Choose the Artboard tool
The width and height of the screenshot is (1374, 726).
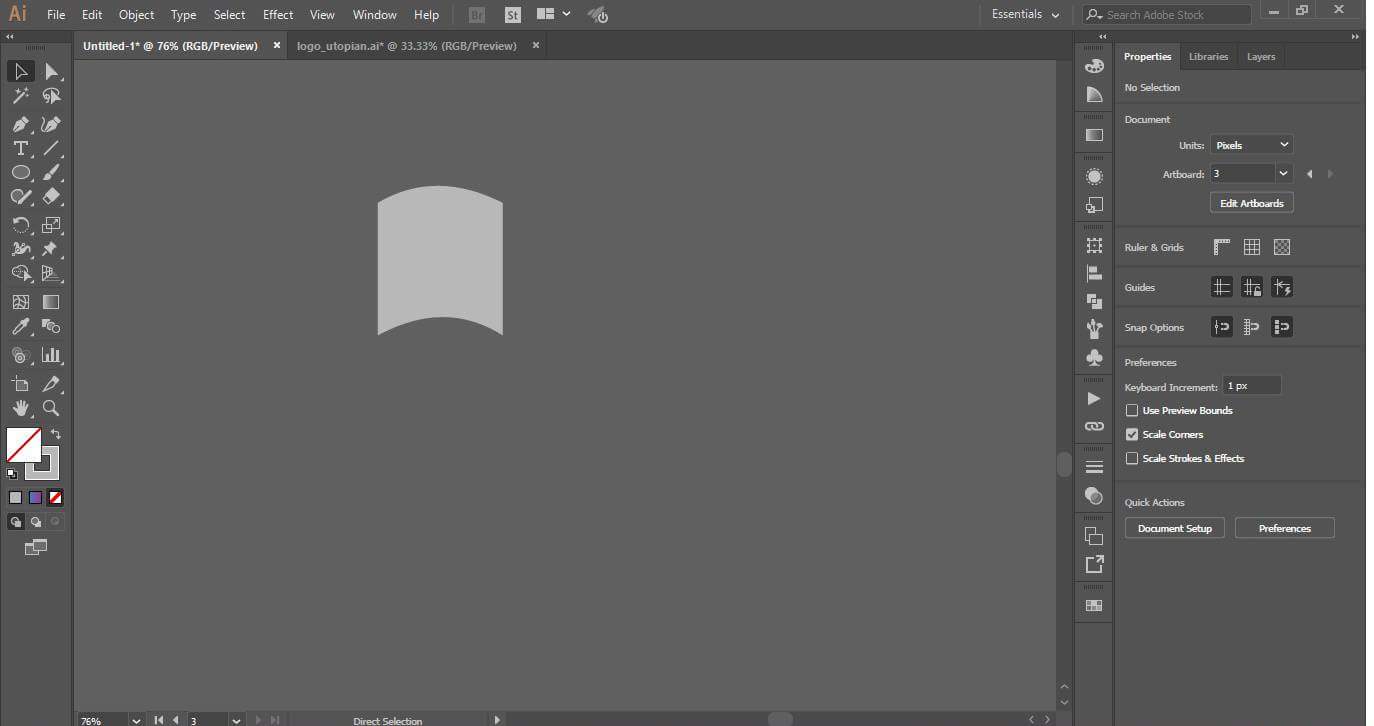[x=20, y=384]
